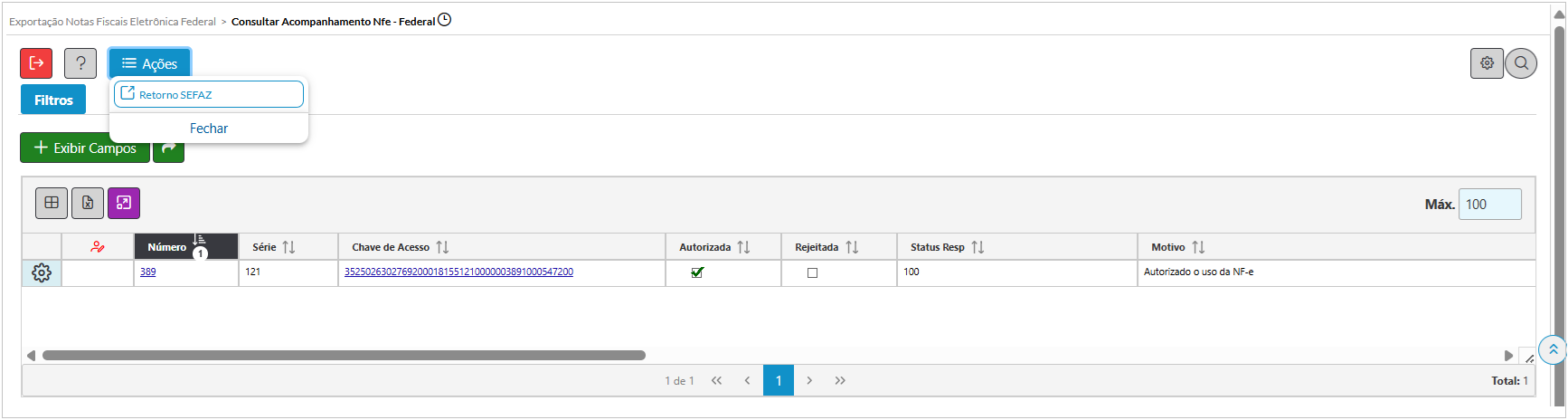This screenshot has width=1568, height=420.
Task: Click the horizontal scrollbar of the grid
Action: [x=344, y=356]
